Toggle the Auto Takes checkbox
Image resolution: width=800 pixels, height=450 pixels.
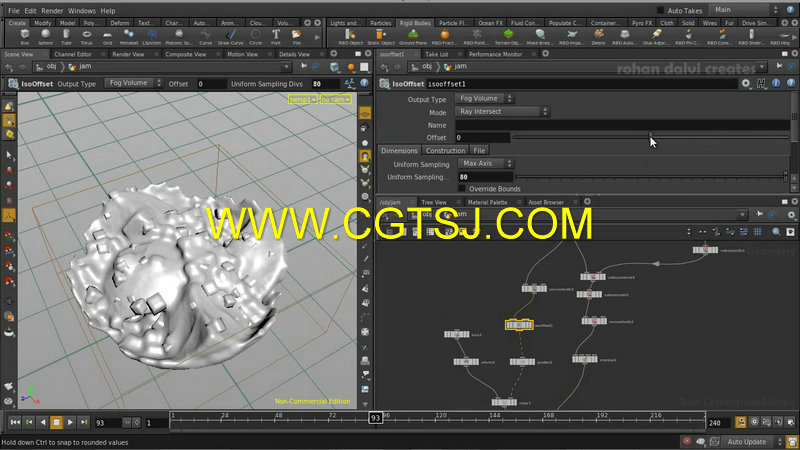660,10
